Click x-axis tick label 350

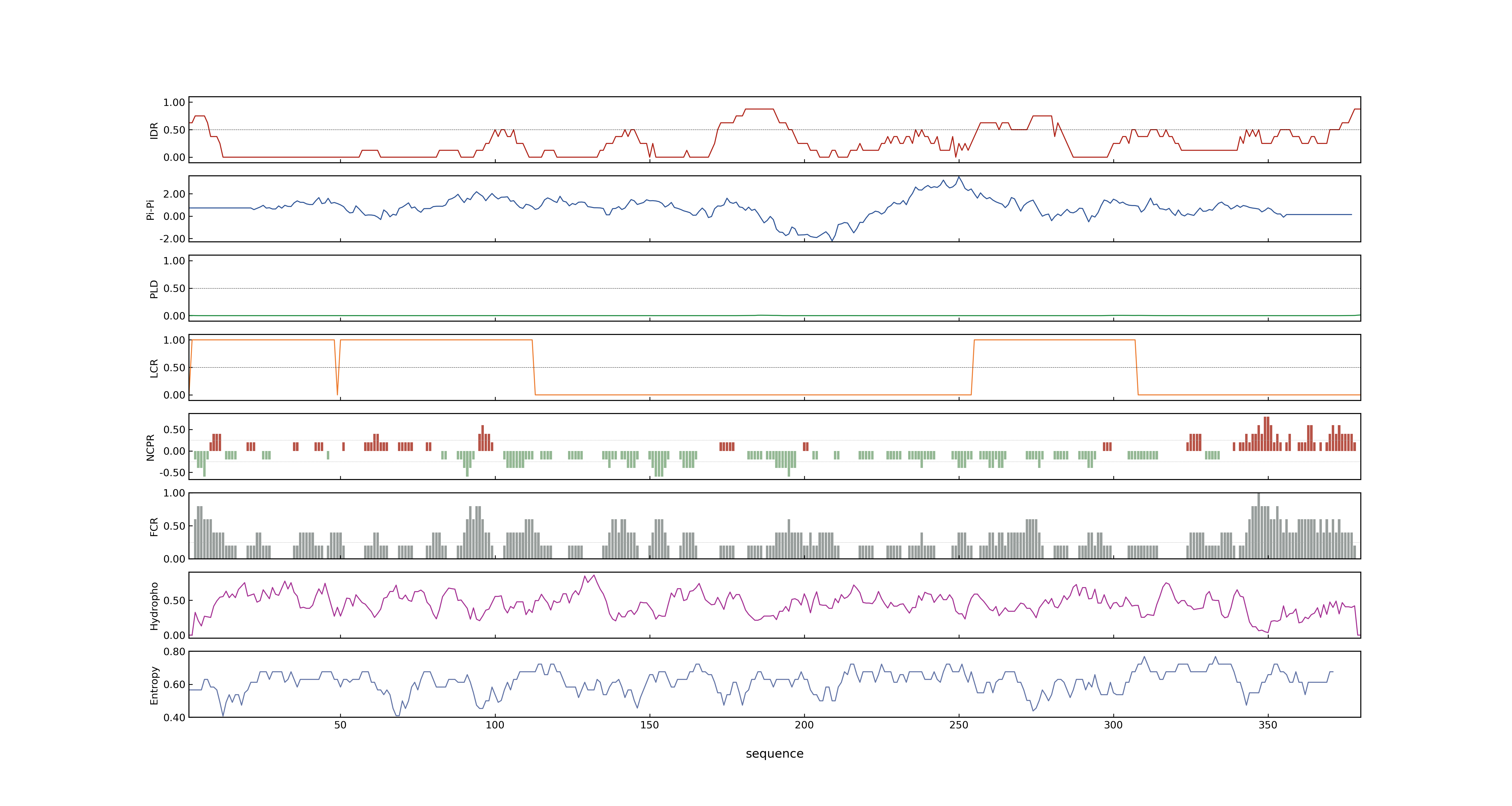1268,725
